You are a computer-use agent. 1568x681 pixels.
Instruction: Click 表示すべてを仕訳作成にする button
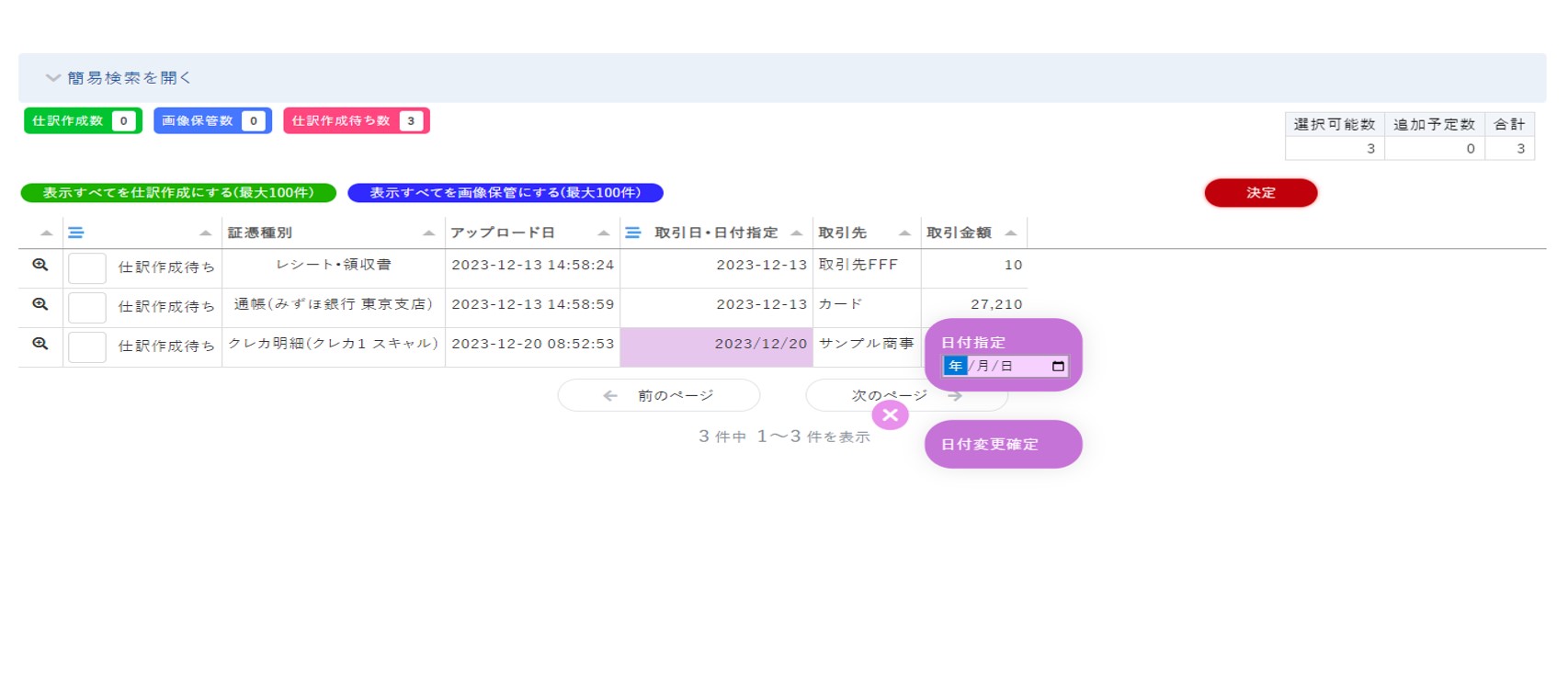(x=178, y=193)
